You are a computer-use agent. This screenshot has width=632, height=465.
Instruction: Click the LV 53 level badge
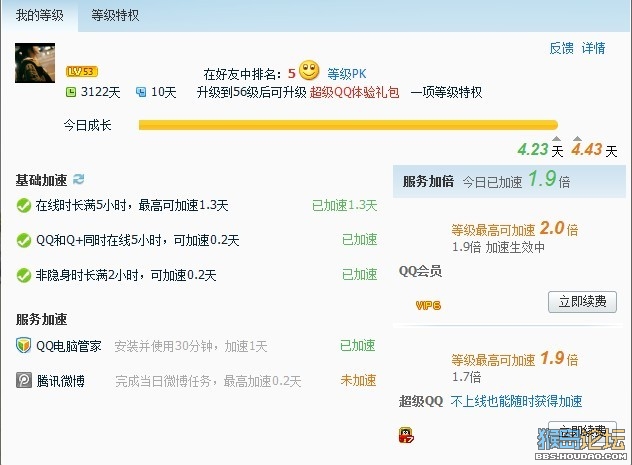82,72
